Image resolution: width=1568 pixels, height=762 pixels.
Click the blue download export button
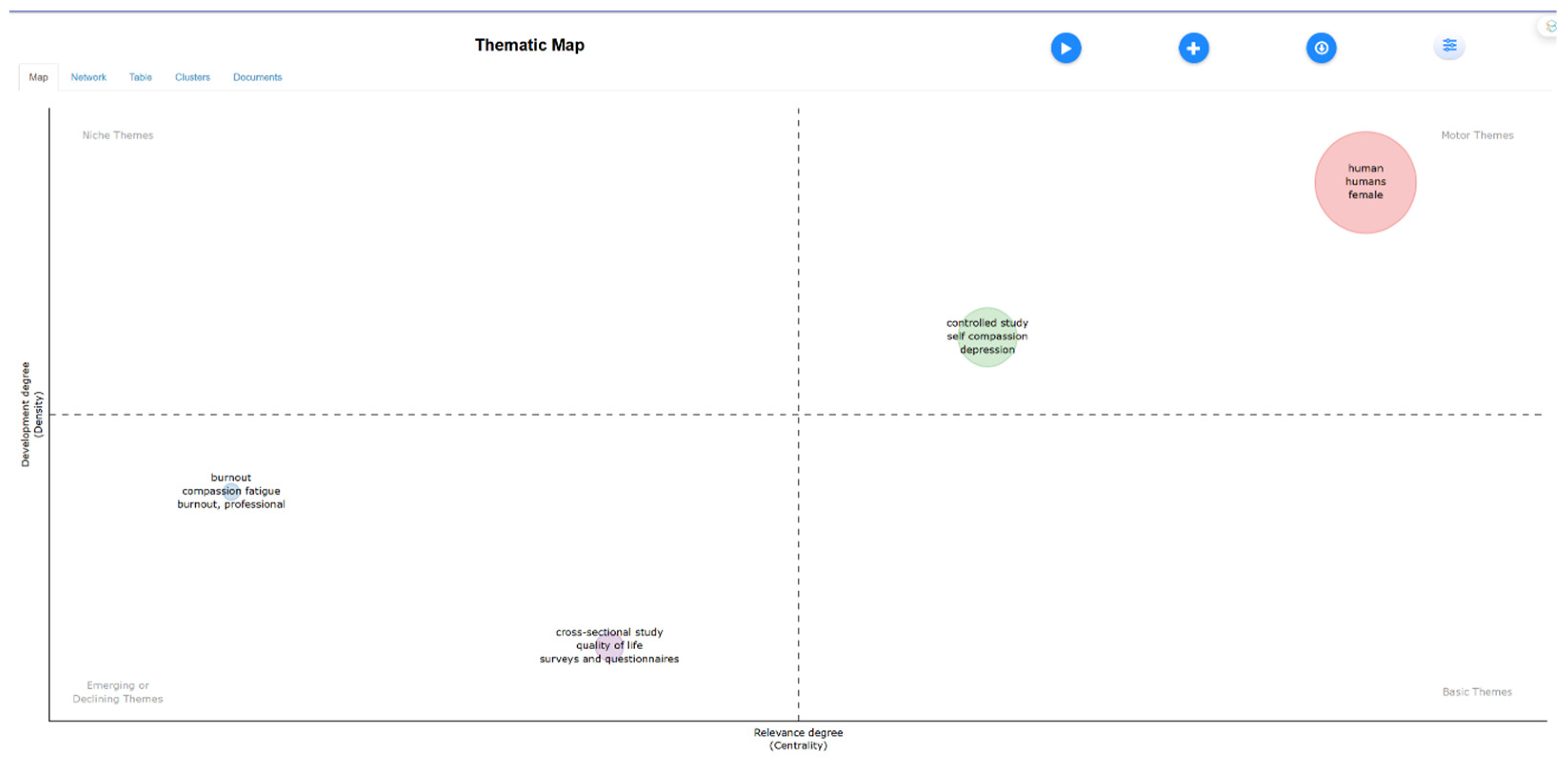[1321, 48]
